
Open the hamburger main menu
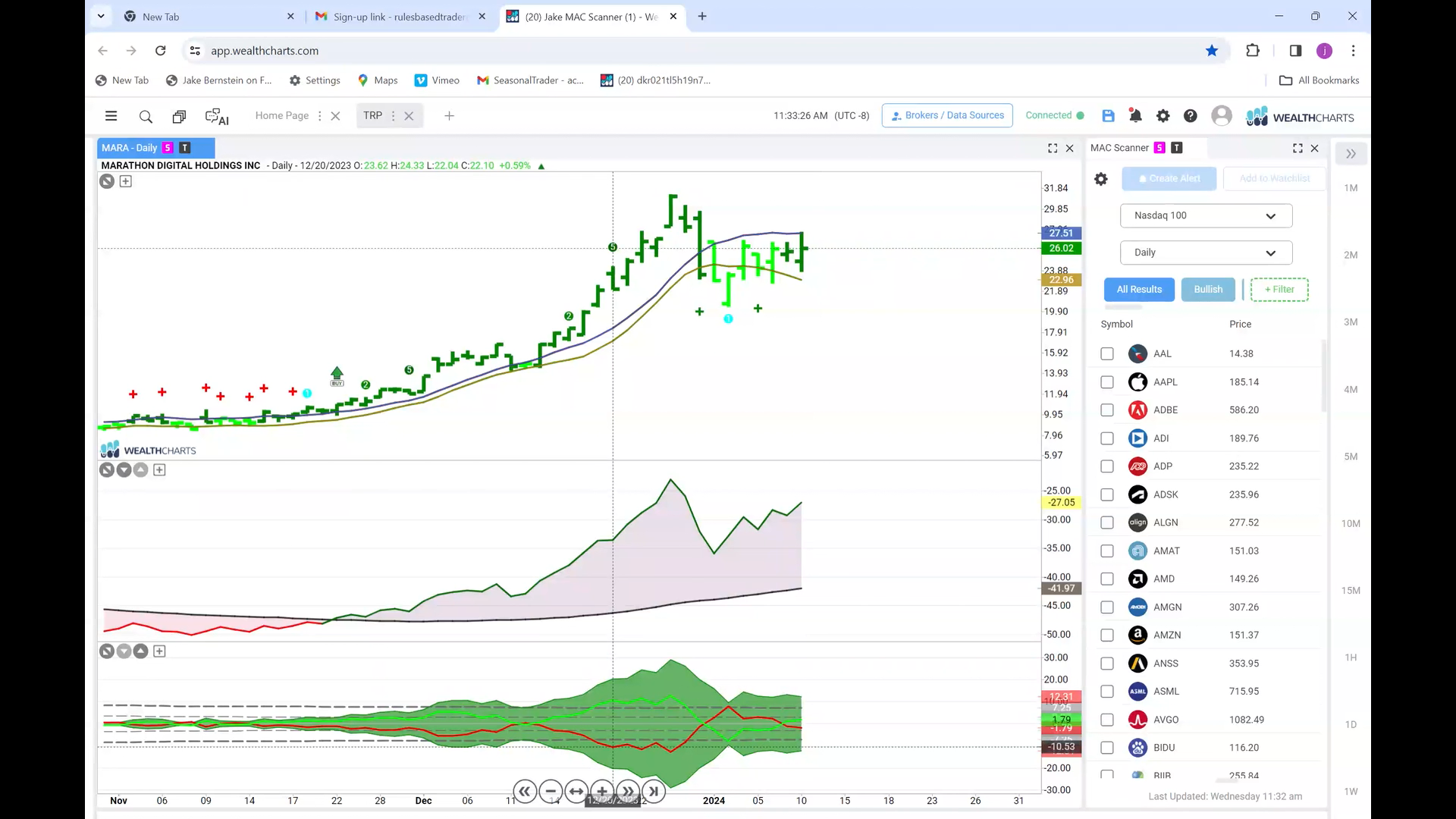pyautogui.click(x=111, y=116)
